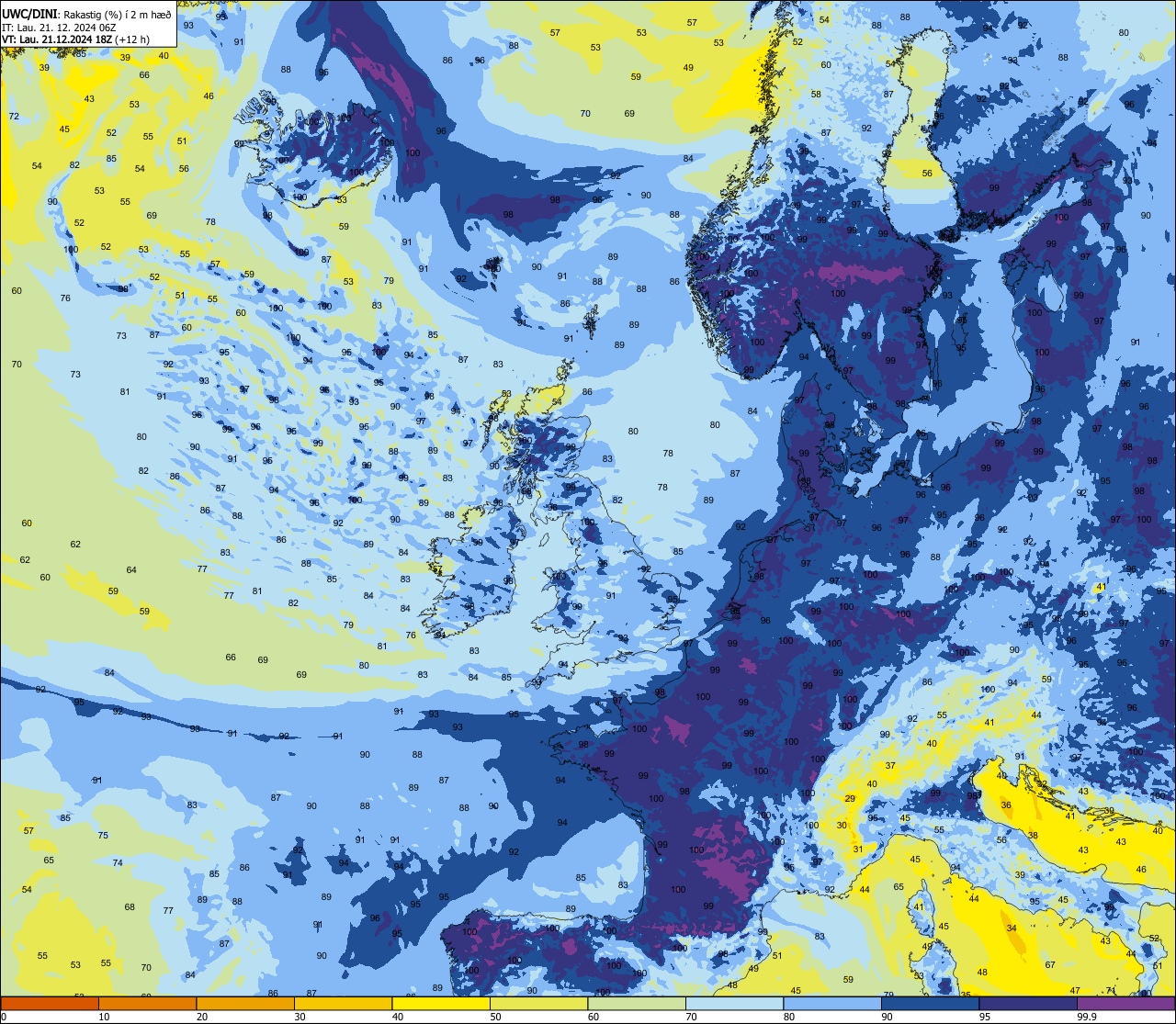Click the '99.9' tick label on the color scale
1176x1024 pixels.
click(x=1088, y=1017)
